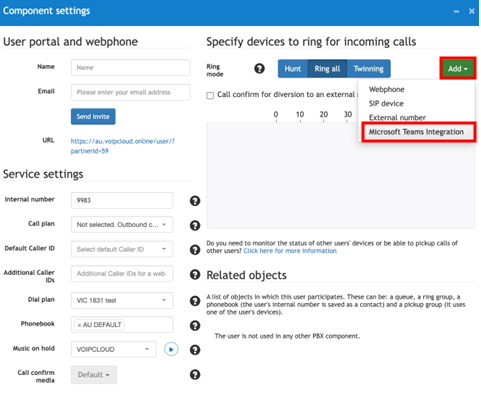Image resolution: width=481 pixels, height=393 pixels.
Task: Expand the Call plan dropdown
Action: 122,225
